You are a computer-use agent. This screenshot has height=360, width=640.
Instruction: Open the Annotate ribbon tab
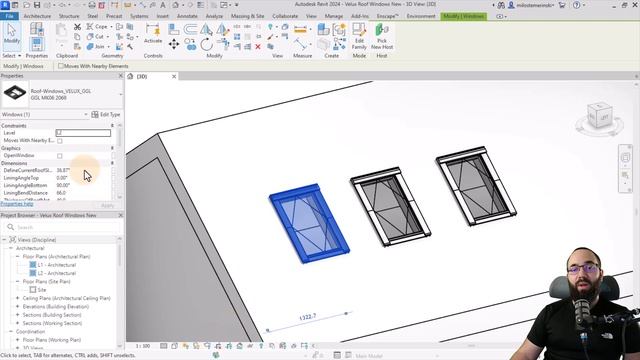[187, 16]
